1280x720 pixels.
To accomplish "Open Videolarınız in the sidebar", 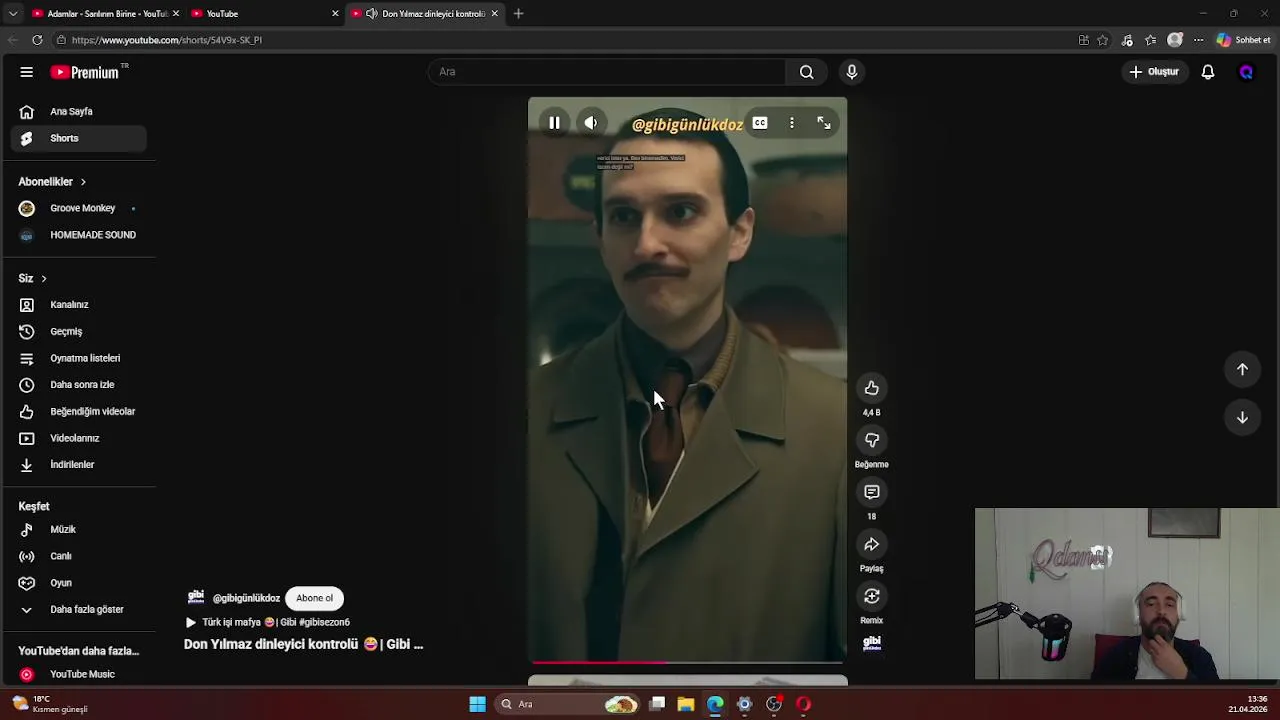I will point(79,438).
